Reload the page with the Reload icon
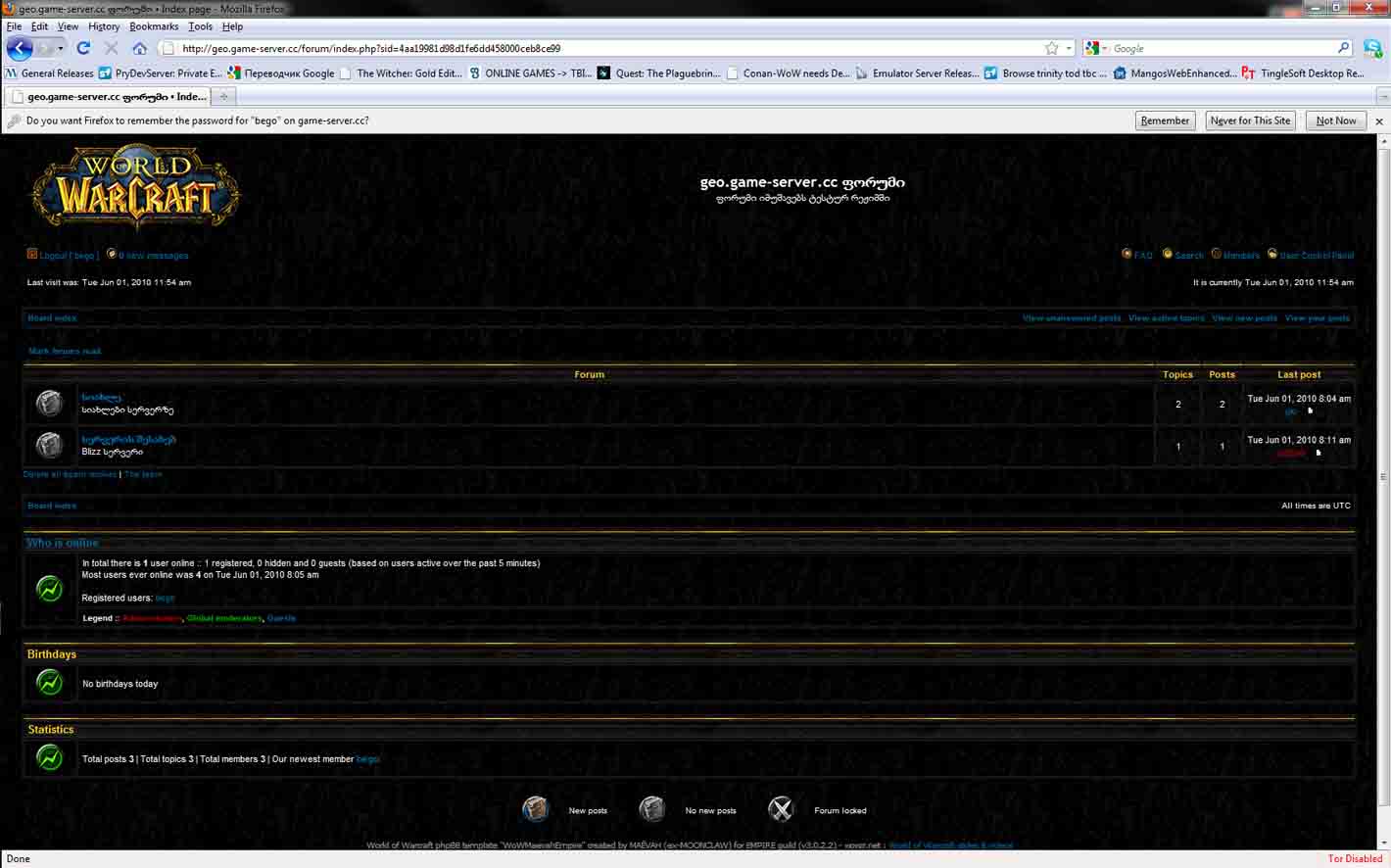Image resolution: width=1391 pixels, height=868 pixels. click(x=83, y=48)
